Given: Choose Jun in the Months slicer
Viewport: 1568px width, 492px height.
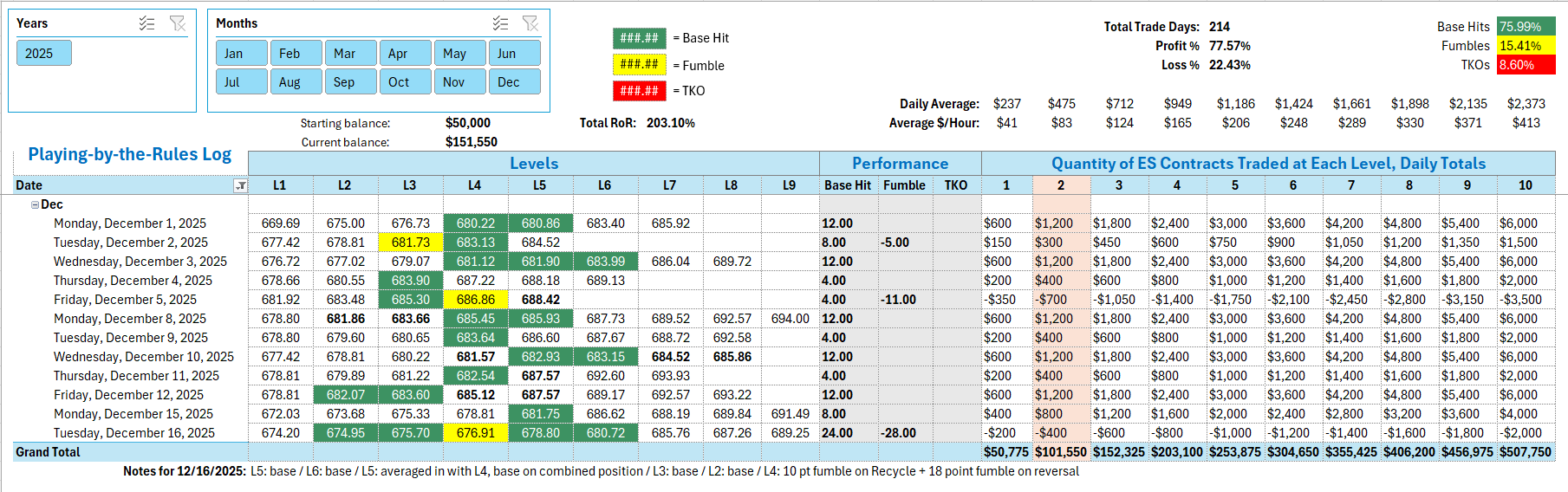Looking at the screenshot, I should pyautogui.click(x=514, y=54).
